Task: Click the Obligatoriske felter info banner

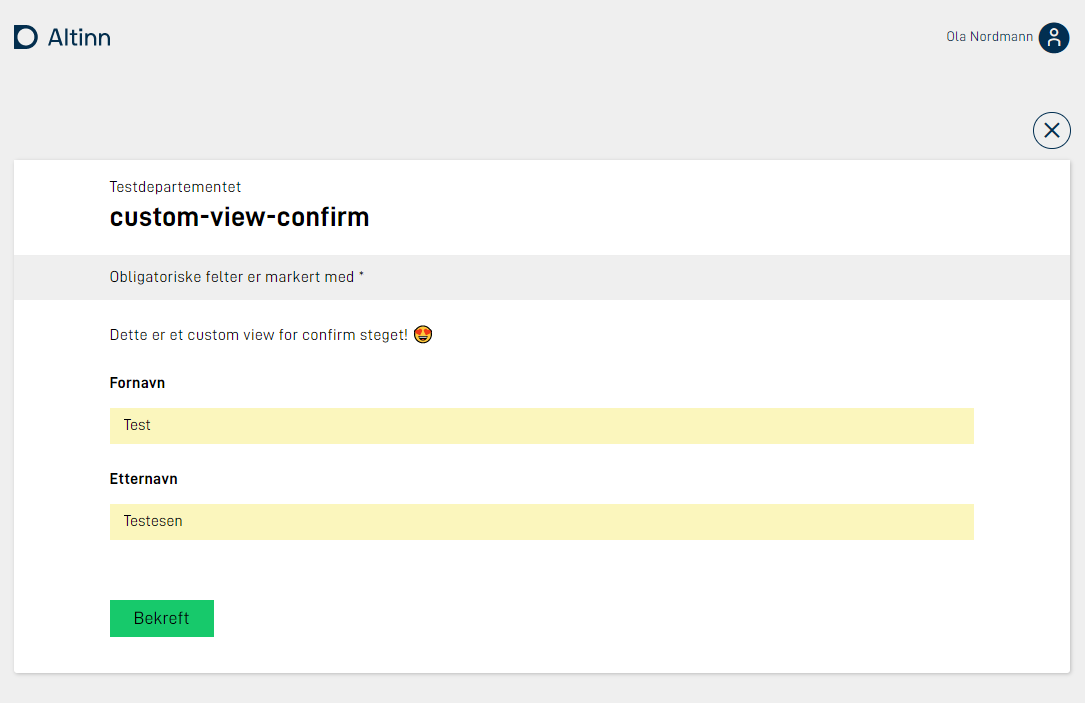Action: (542, 277)
